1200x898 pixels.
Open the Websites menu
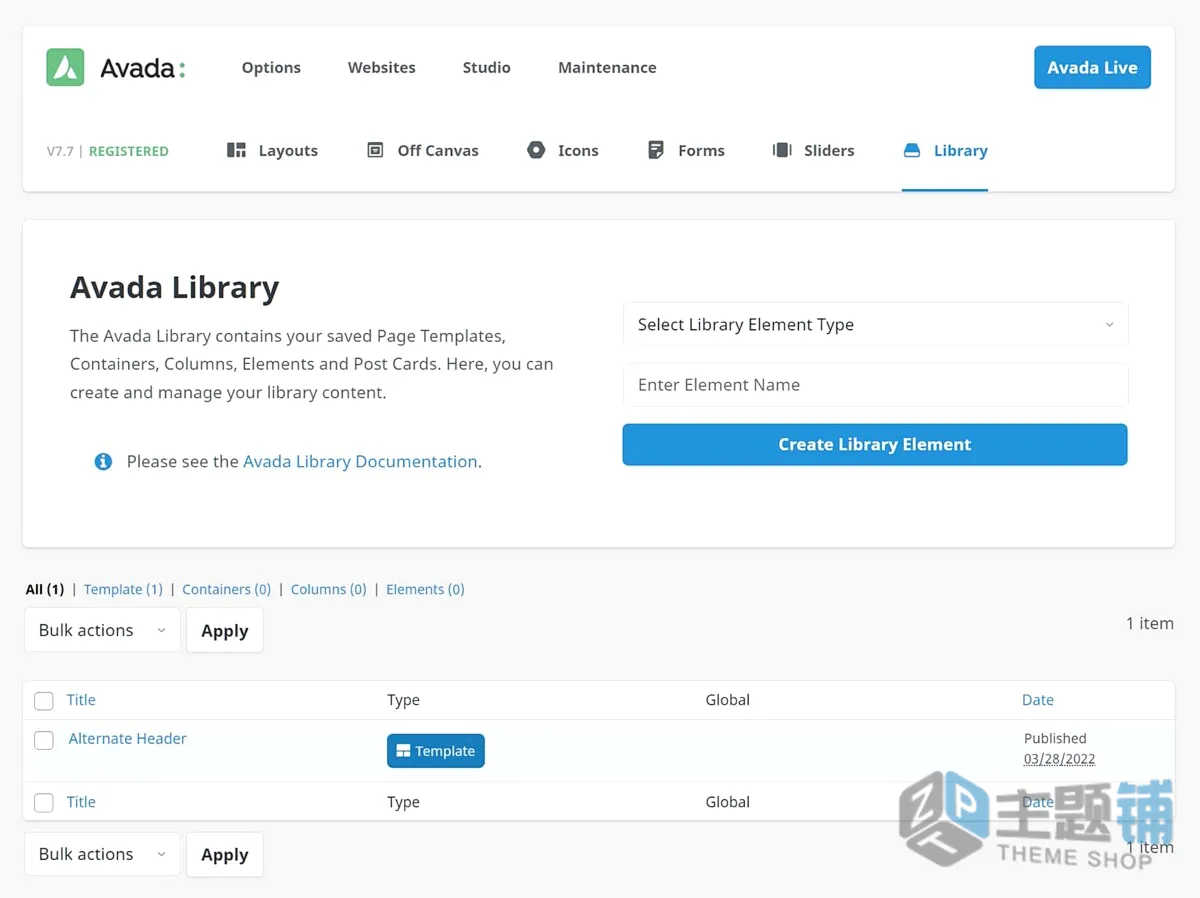[x=382, y=67]
